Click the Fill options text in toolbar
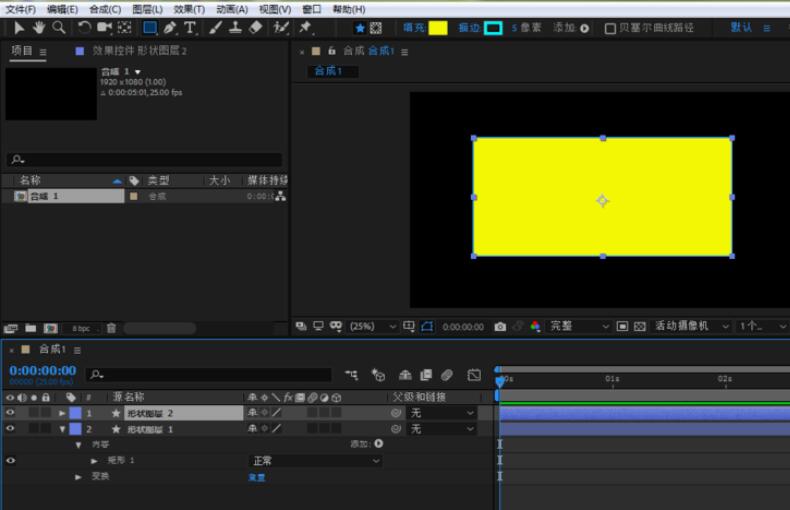The height and width of the screenshot is (510, 790). pos(414,28)
